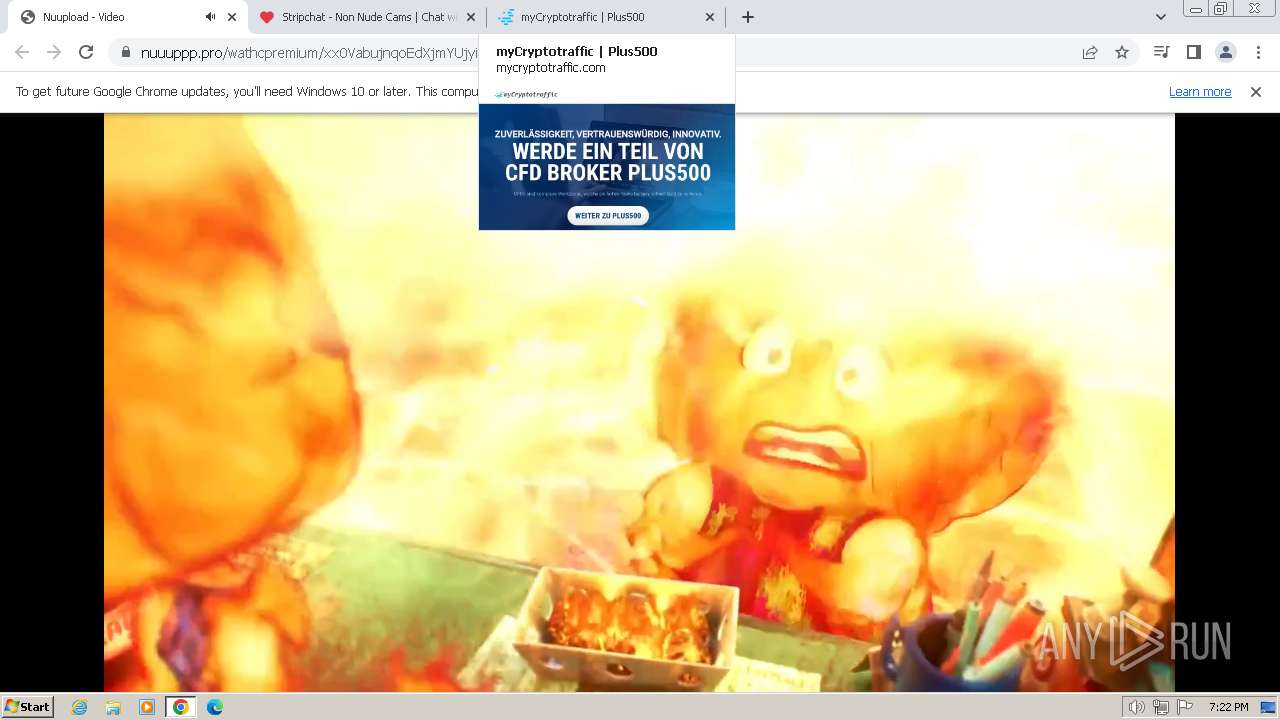Click the WEITER ZU PLUS500 button
The width and height of the screenshot is (1280, 720).
click(x=608, y=215)
